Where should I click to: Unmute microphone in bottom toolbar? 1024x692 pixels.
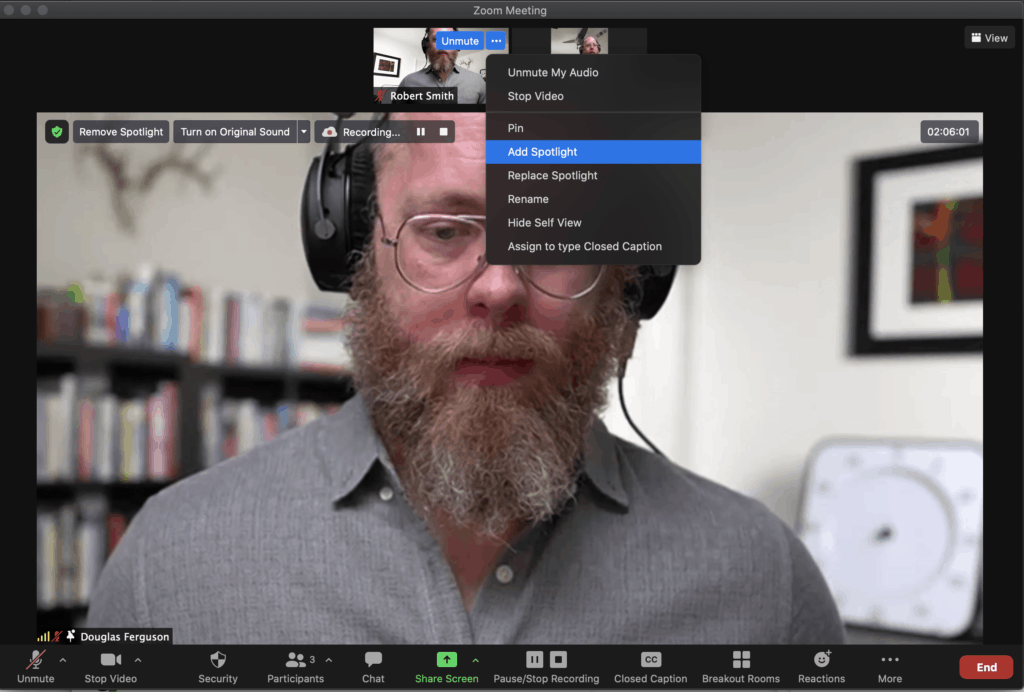tap(35, 660)
